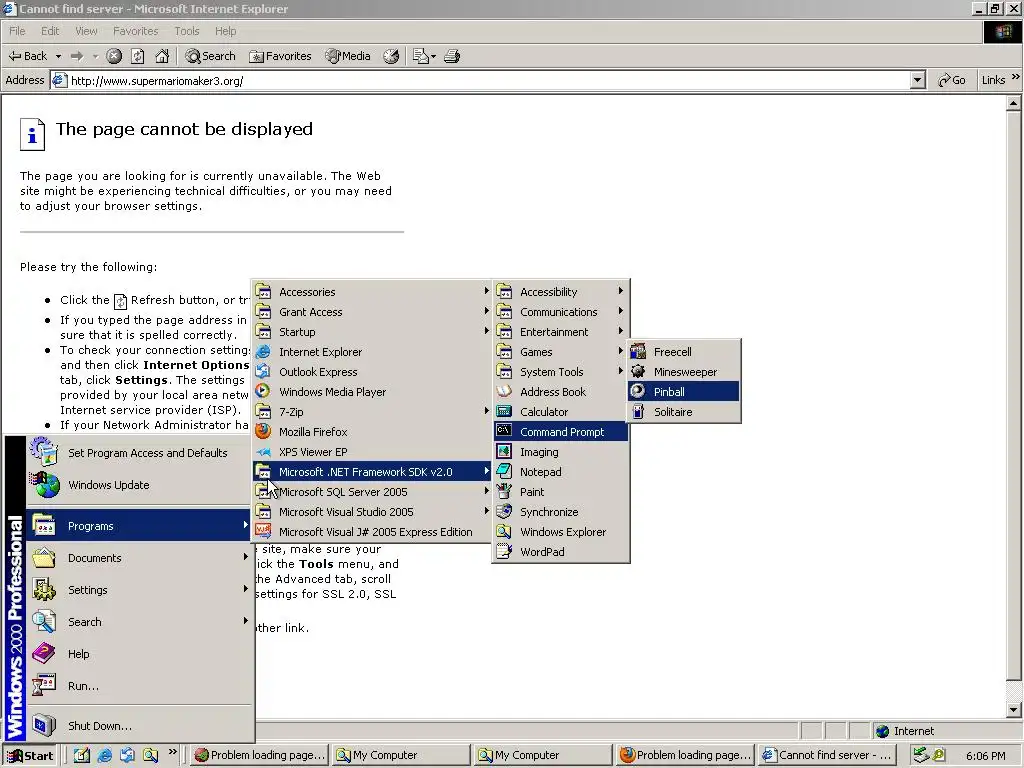Expand the Grant Access submenu
This screenshot has height=768, width=1024.
coord(372,312)
